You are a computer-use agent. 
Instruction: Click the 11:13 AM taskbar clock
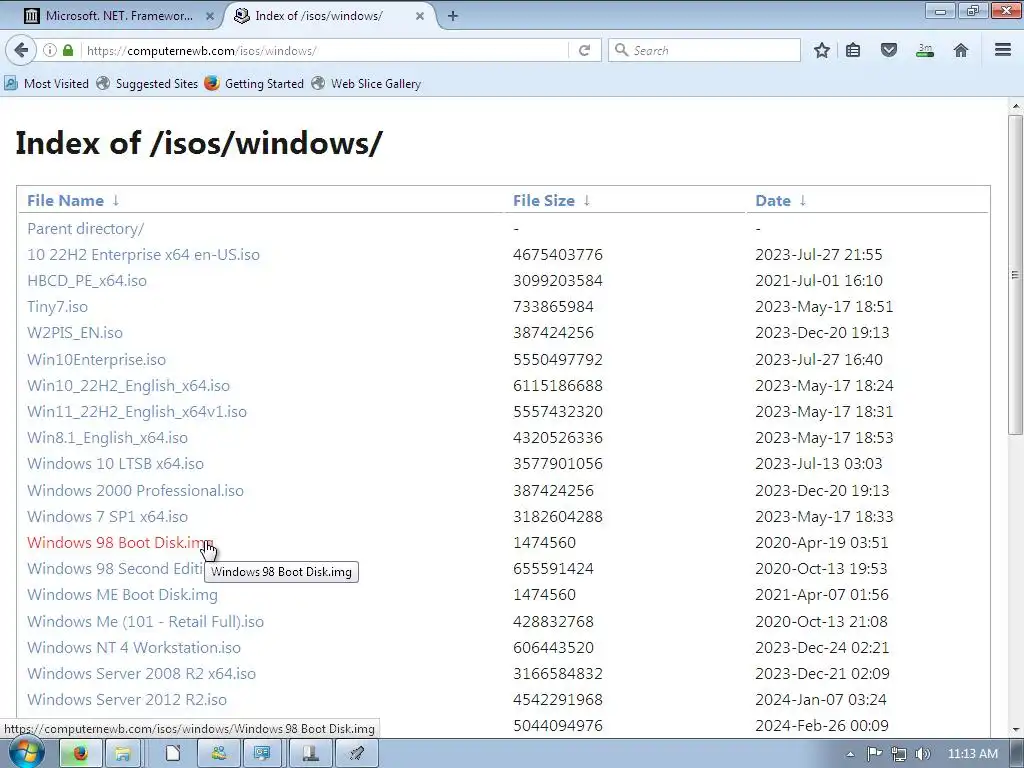[972, 754]
